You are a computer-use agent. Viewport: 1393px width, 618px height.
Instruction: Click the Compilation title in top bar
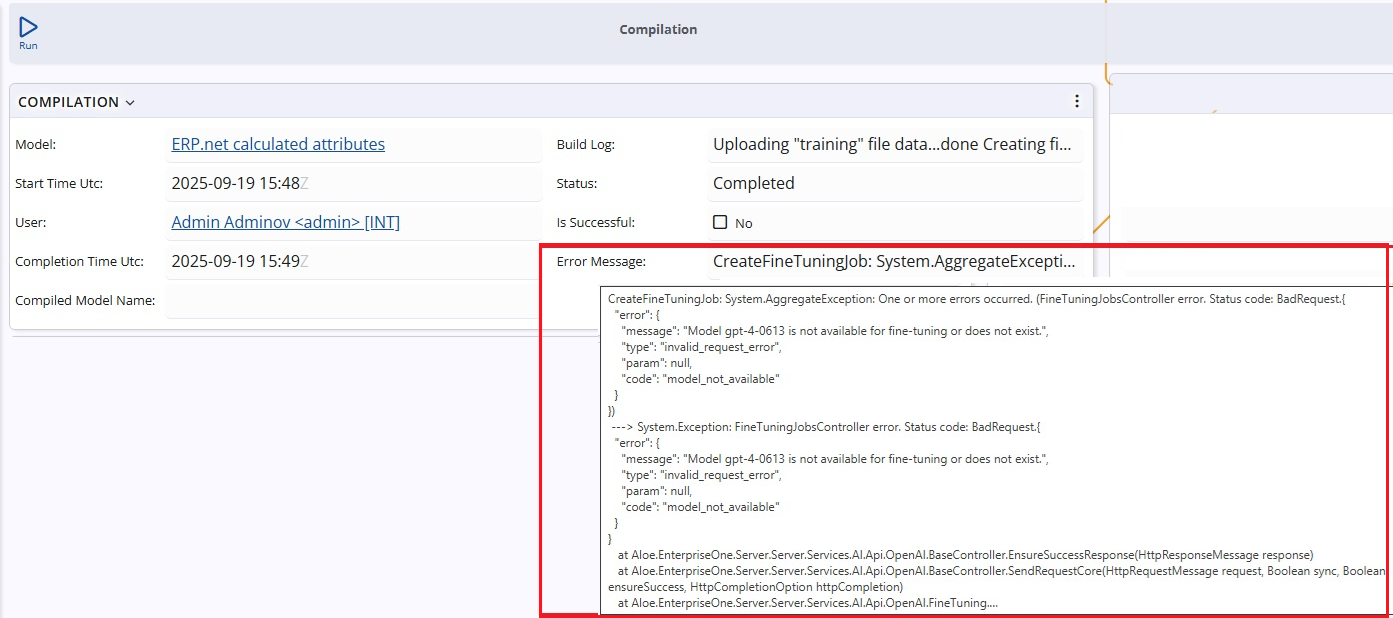pos(658,30)
